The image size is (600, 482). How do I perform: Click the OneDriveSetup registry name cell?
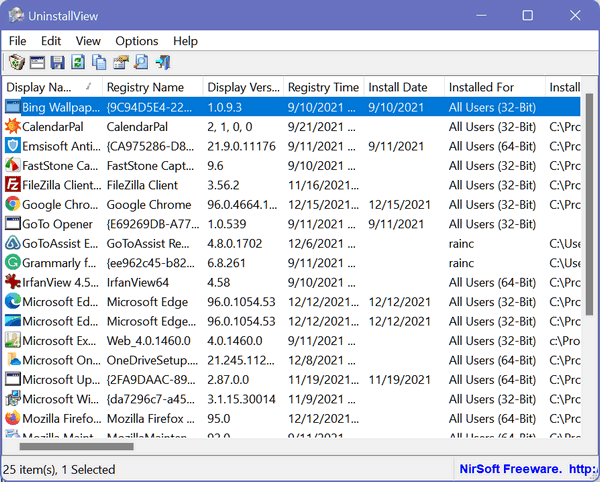click(152, 360)
